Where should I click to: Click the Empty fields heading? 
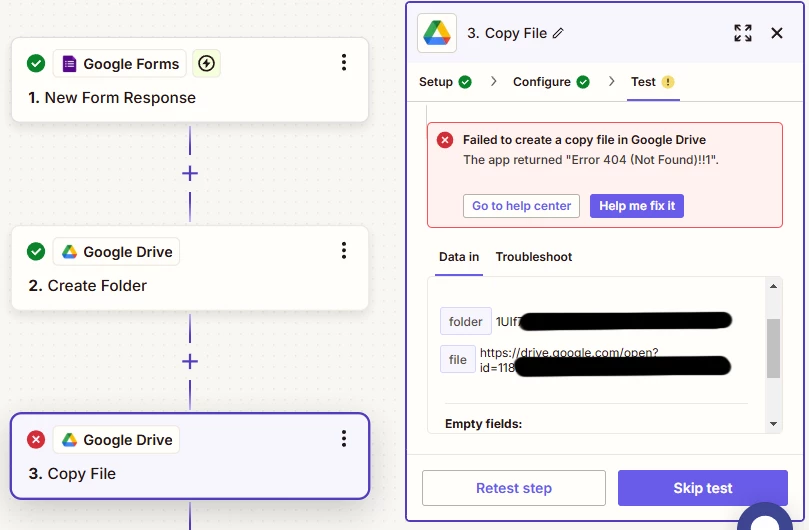coord(483,424)
